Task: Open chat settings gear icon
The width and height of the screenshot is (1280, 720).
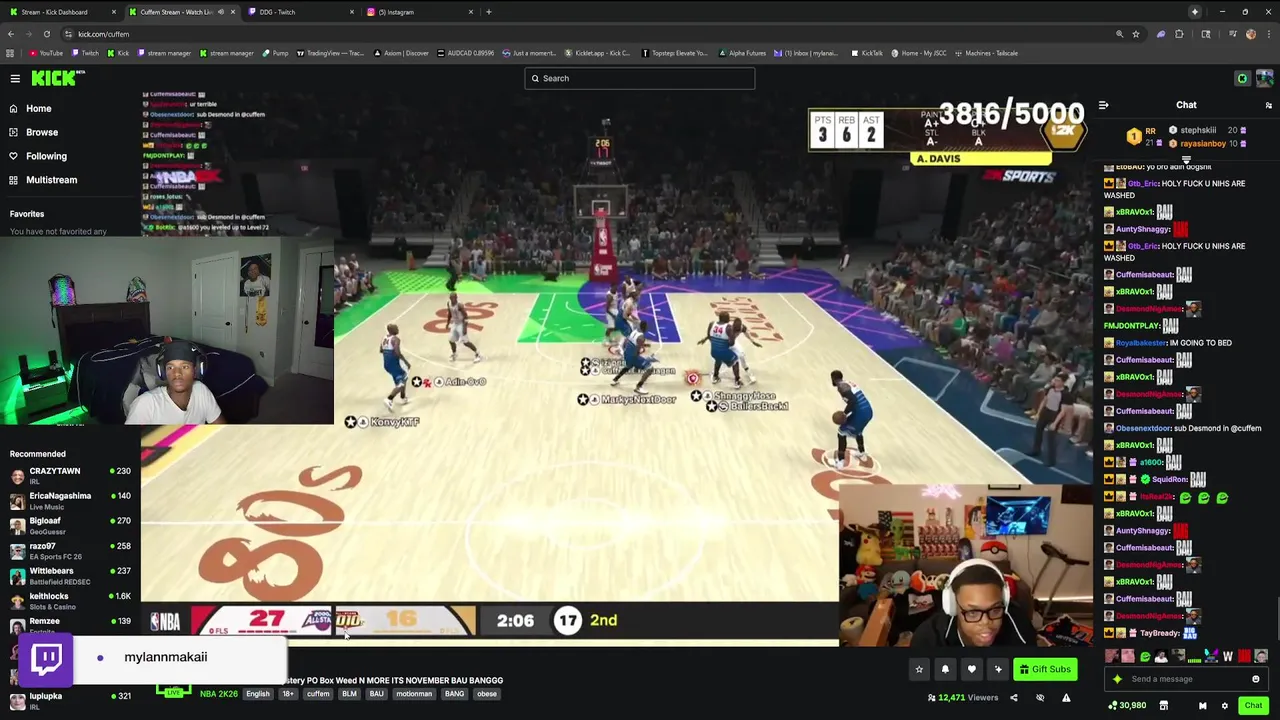Action: (x=1224, y=706)
